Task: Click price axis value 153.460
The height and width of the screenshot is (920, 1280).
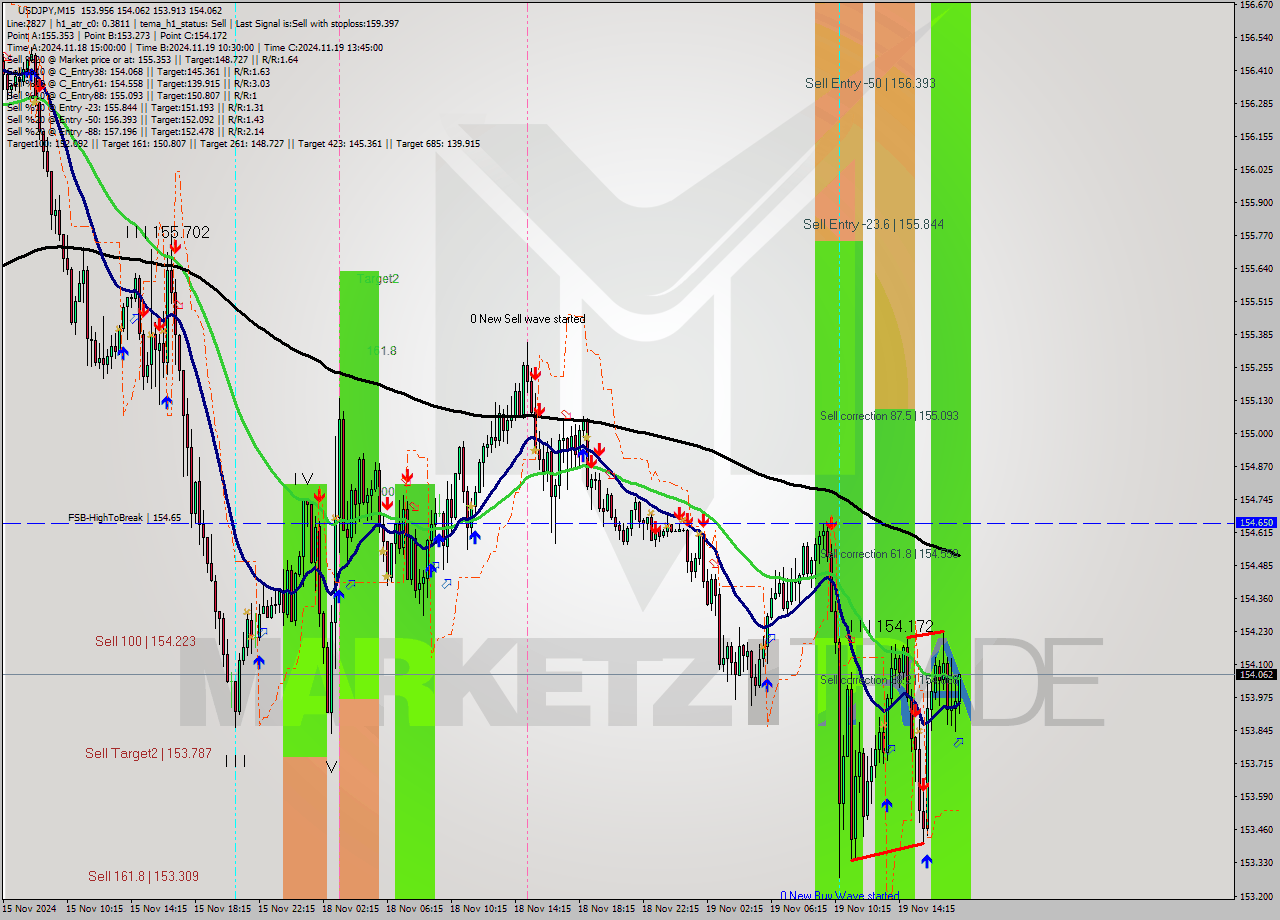Action: pos(1256,829)
